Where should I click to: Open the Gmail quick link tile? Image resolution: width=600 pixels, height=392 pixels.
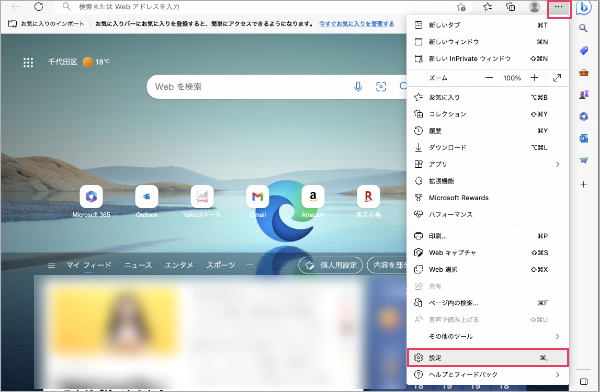pyautogui.click(x=258, y=201)
